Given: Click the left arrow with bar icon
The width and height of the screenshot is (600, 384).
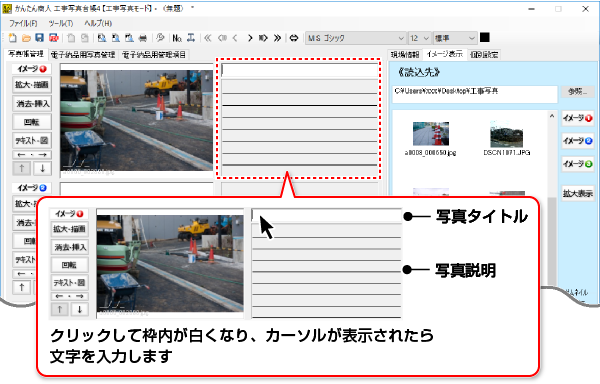Looking at the screenshot, I should click(222, 38).
